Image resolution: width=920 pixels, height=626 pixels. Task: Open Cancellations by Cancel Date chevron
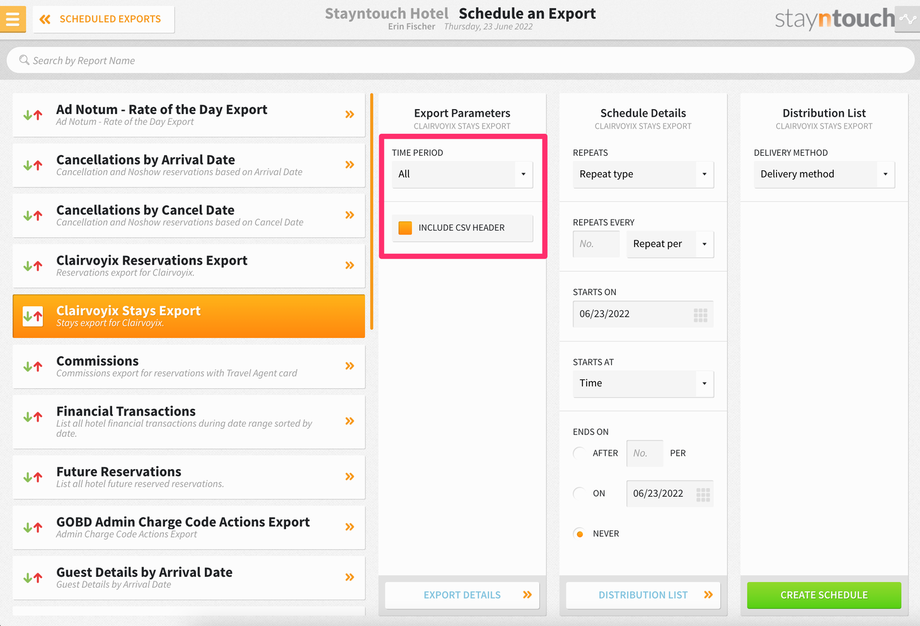[350, 215]
